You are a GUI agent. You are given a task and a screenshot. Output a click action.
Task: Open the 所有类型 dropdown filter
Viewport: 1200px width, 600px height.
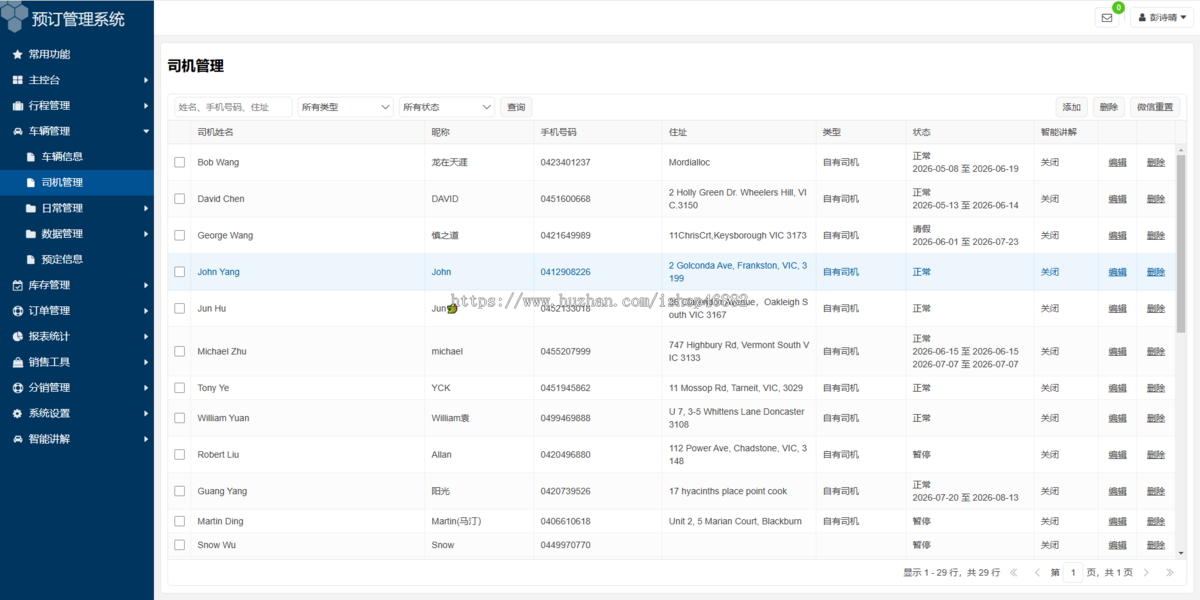pos(346,107)
